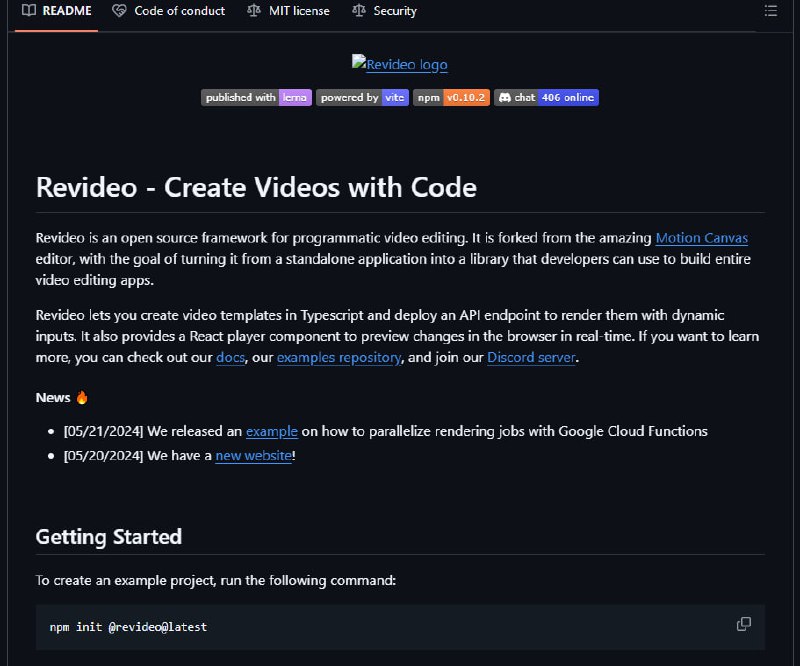Screen dimensions: 800x666
Task: Open the published with lerna badge
Action: pos(256,97)
